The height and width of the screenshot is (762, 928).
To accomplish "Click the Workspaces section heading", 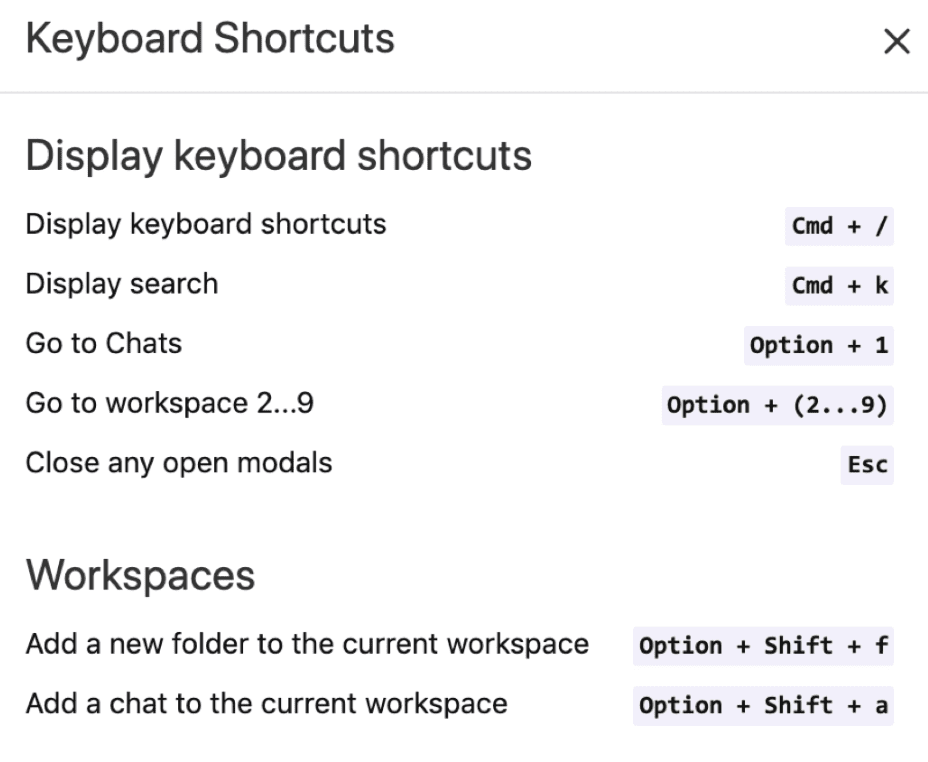I will [x=140, y=576].
